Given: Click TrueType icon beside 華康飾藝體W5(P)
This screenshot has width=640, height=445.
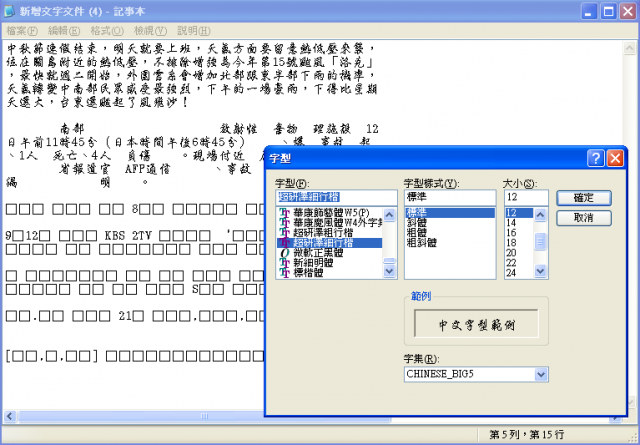Looking at the screenshot, I should pos(284,213).
